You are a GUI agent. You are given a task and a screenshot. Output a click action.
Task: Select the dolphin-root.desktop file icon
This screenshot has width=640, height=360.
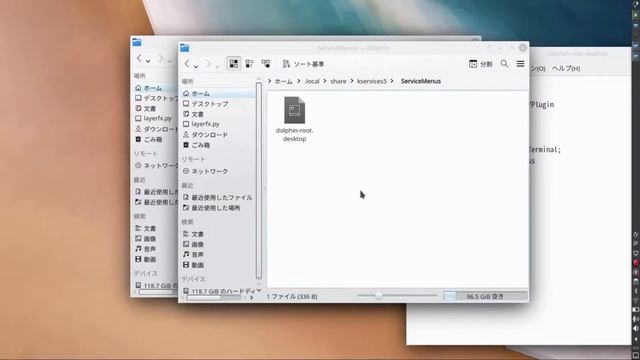(x=294, y=110)
